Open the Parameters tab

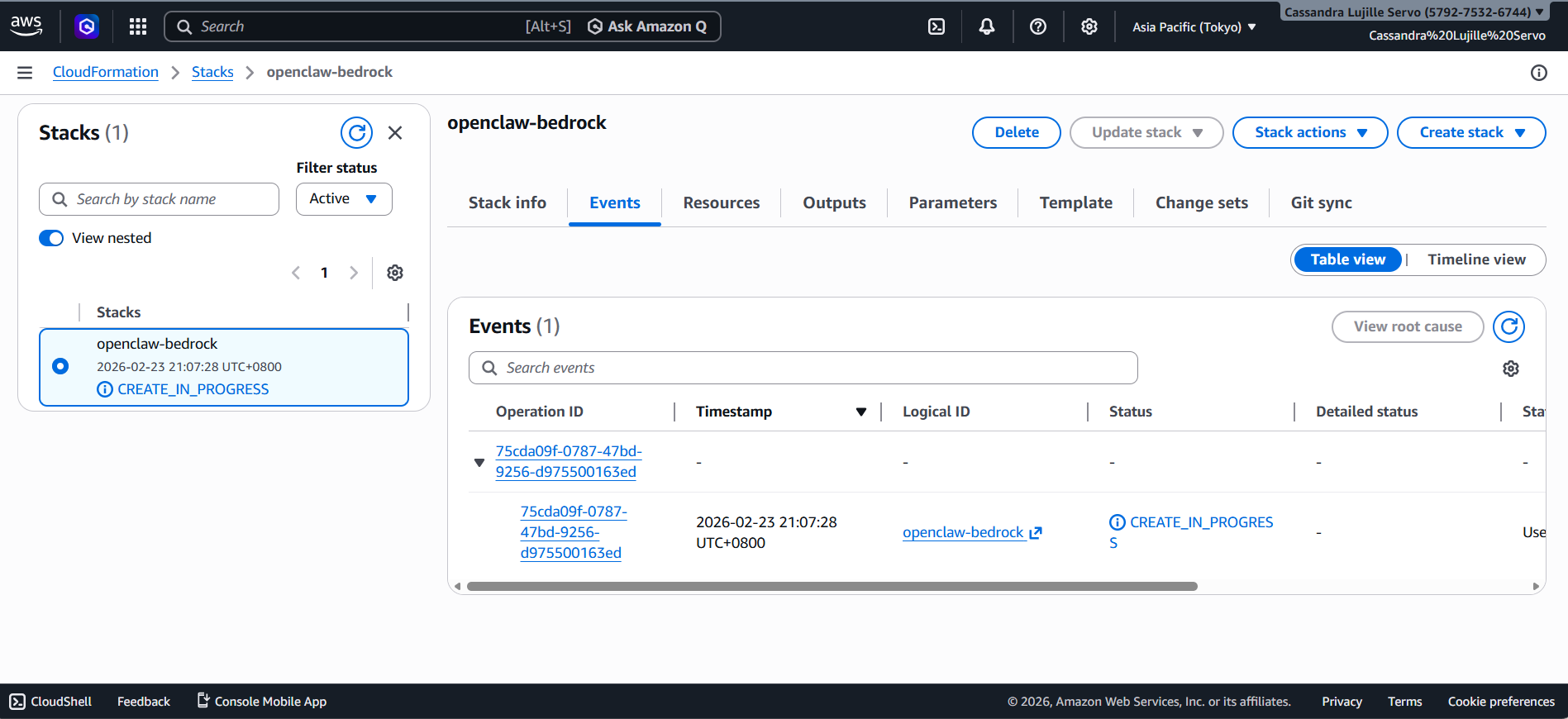tap(952, 202)
